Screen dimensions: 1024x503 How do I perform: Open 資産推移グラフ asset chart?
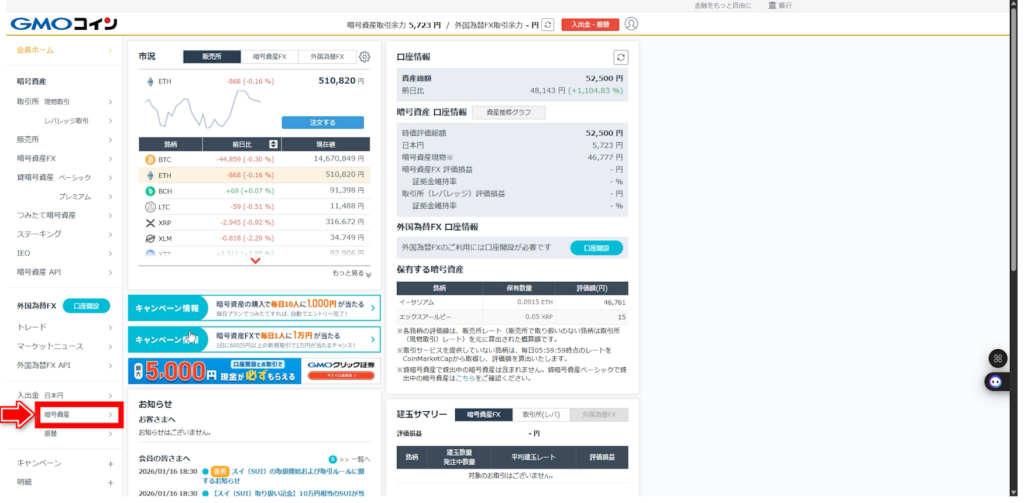(509, 112)
